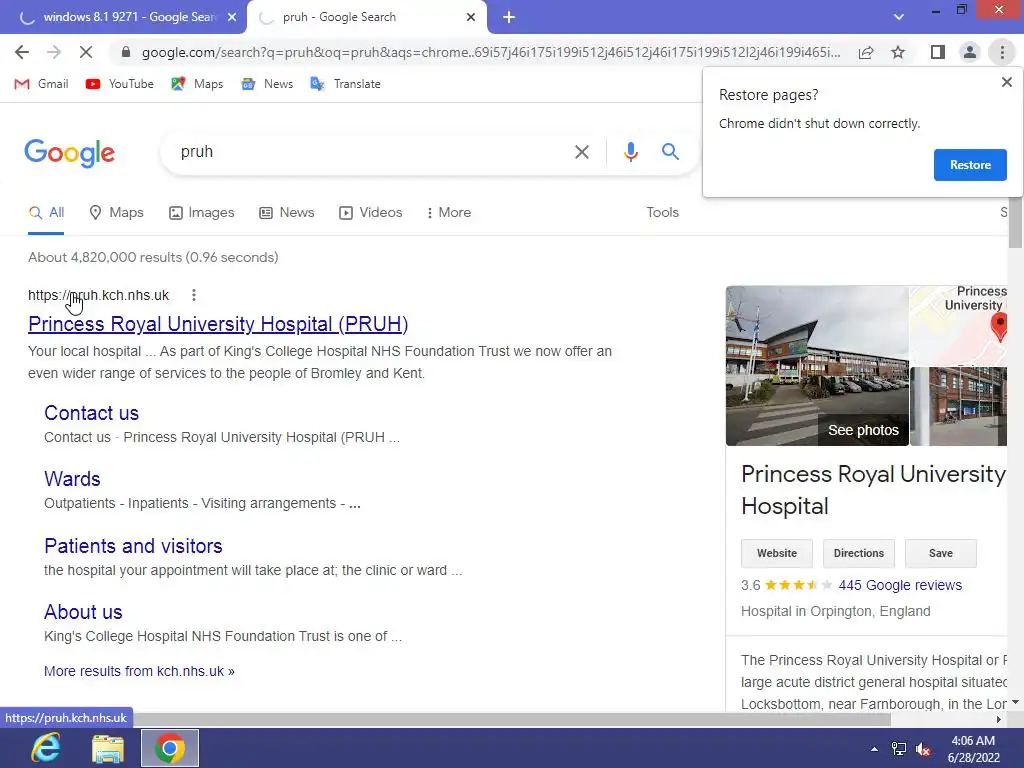Screen dimensions: 1024x768
Task: Stop loading the page
Action: (86, 52)
